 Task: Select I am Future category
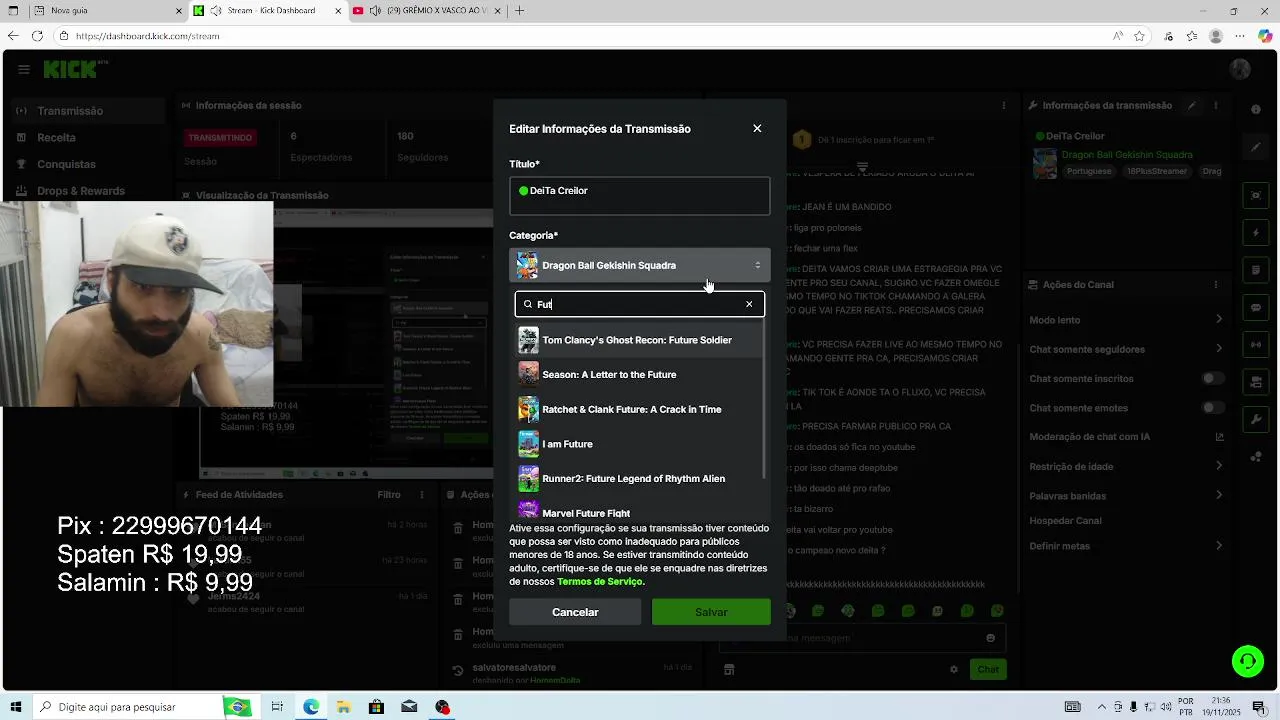click(640, 444)
